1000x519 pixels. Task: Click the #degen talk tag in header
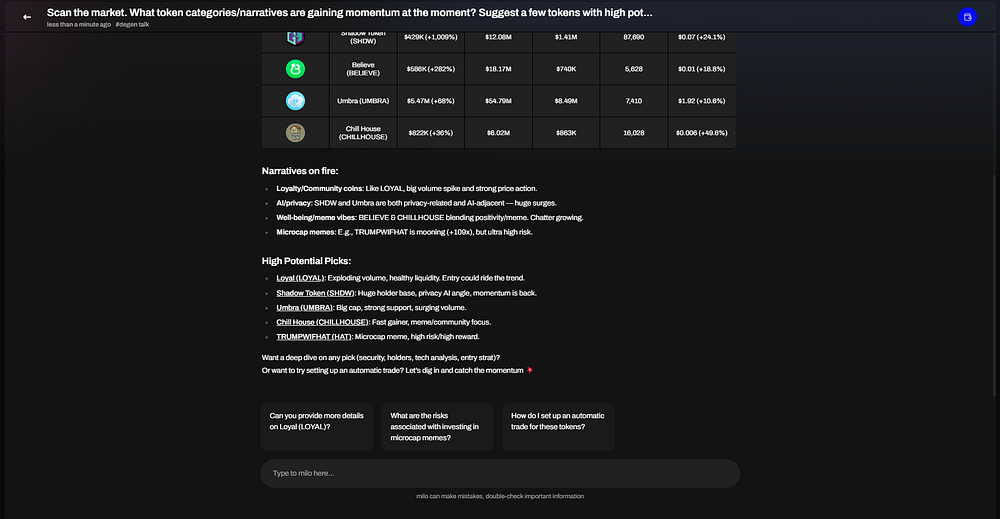pos(134,24)
